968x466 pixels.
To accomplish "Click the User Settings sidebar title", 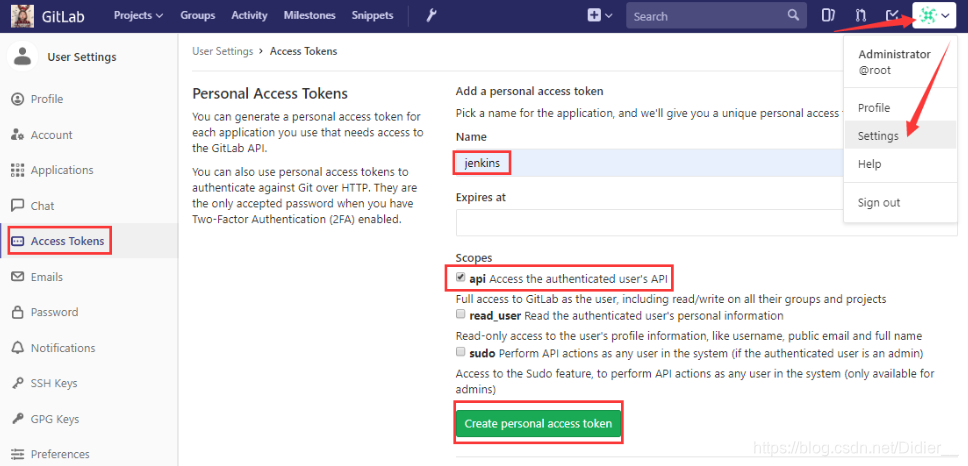I will pyautogui.click(x=82, y=57).
